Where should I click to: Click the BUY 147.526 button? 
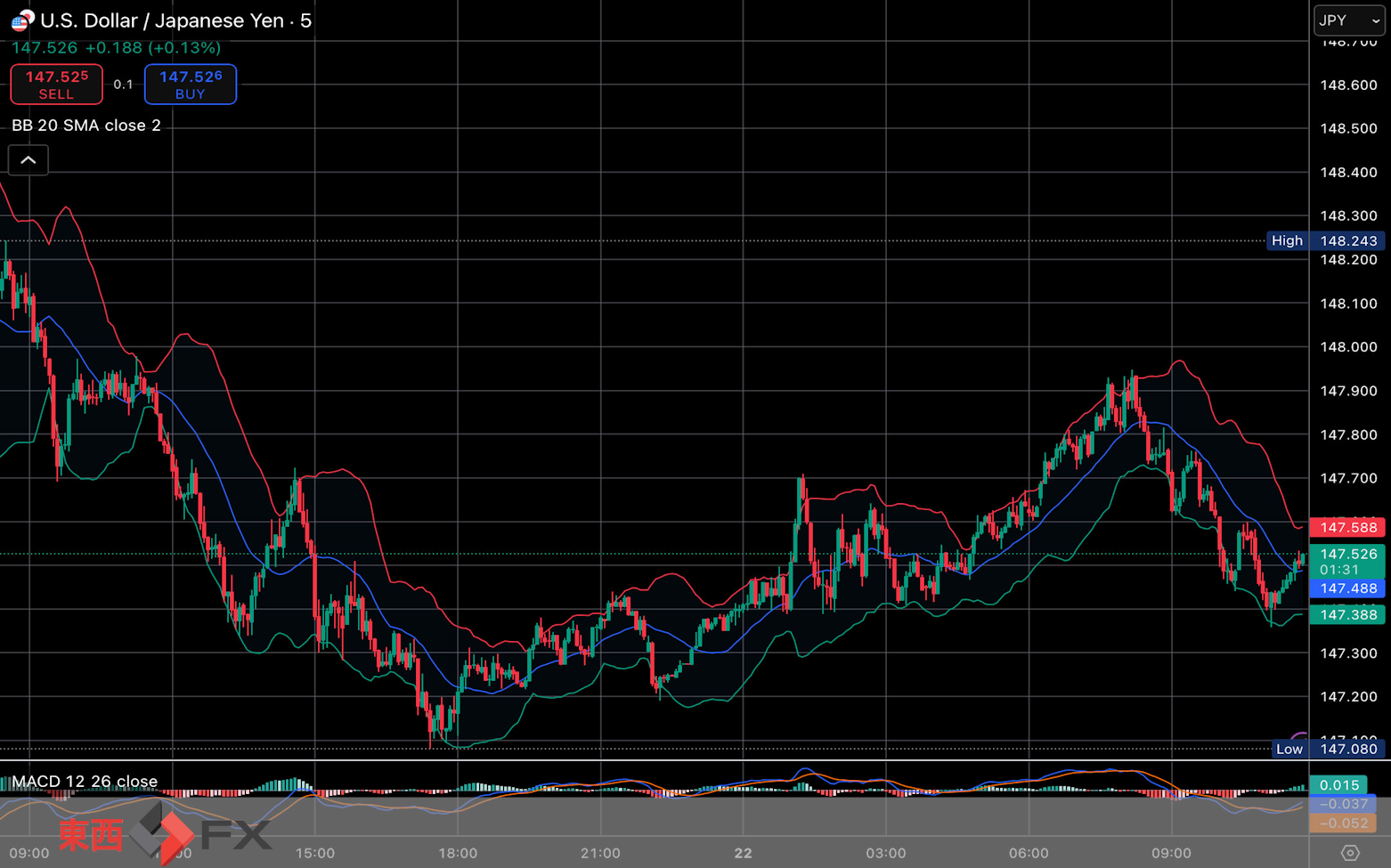pos(190,85)
